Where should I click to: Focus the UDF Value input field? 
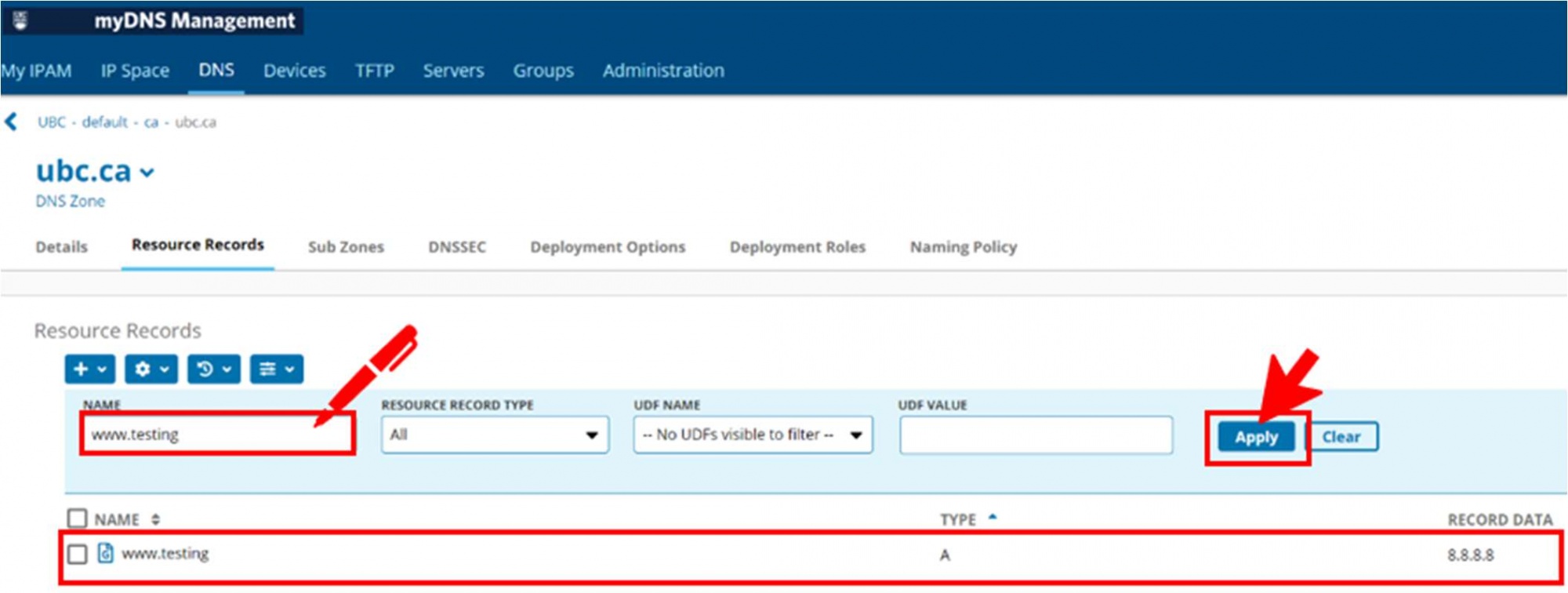[1036, 435]
